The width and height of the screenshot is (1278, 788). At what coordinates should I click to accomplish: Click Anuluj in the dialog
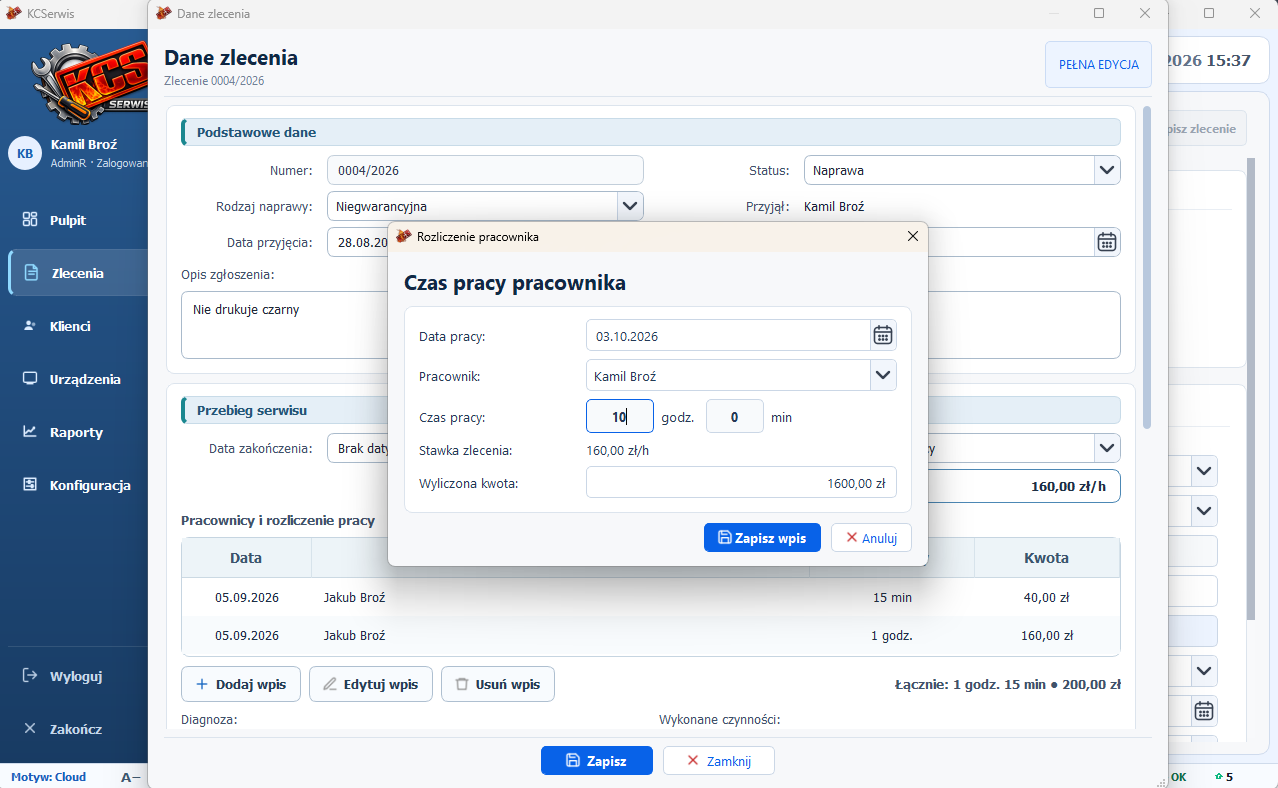pos(871,537)
